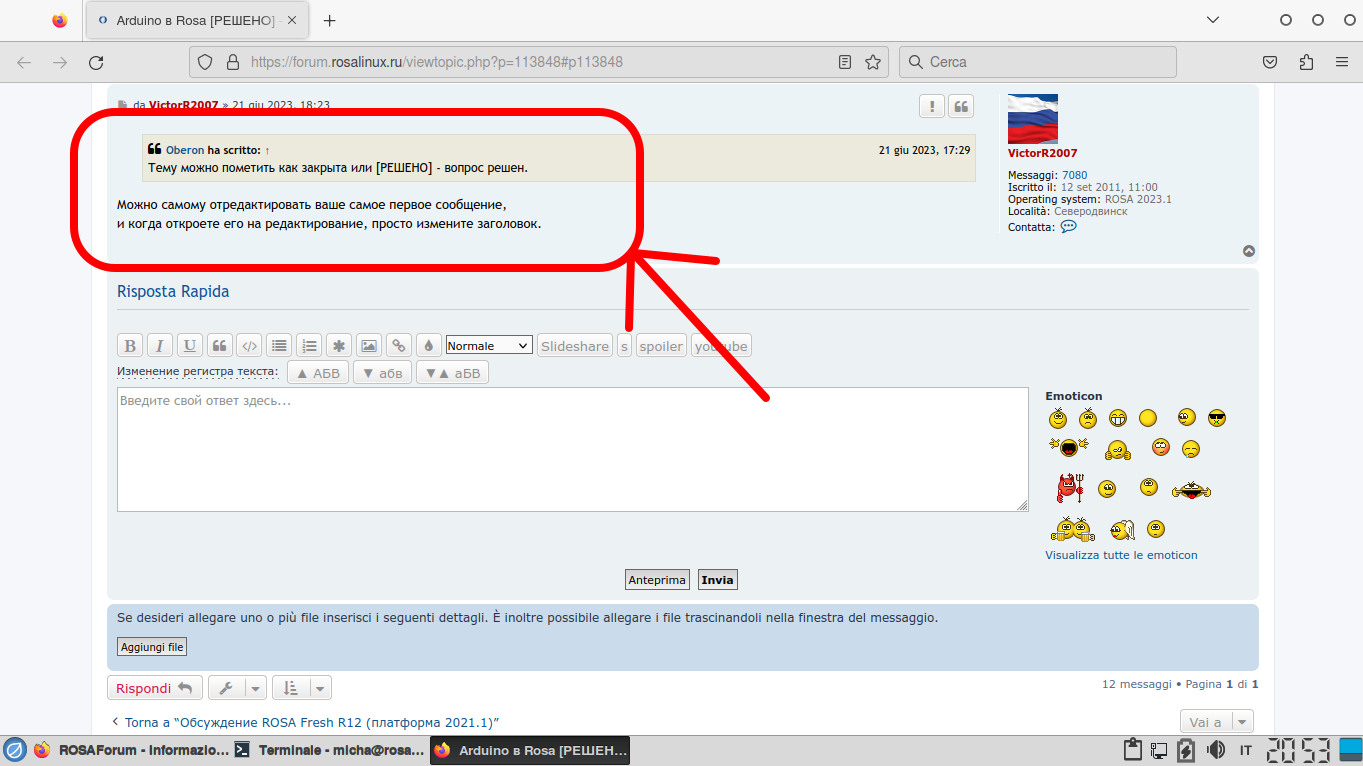Open VictorR2007 profile link in sidebar
The width and height of the screenshot is (1363, 766).
click(1042, 153)
